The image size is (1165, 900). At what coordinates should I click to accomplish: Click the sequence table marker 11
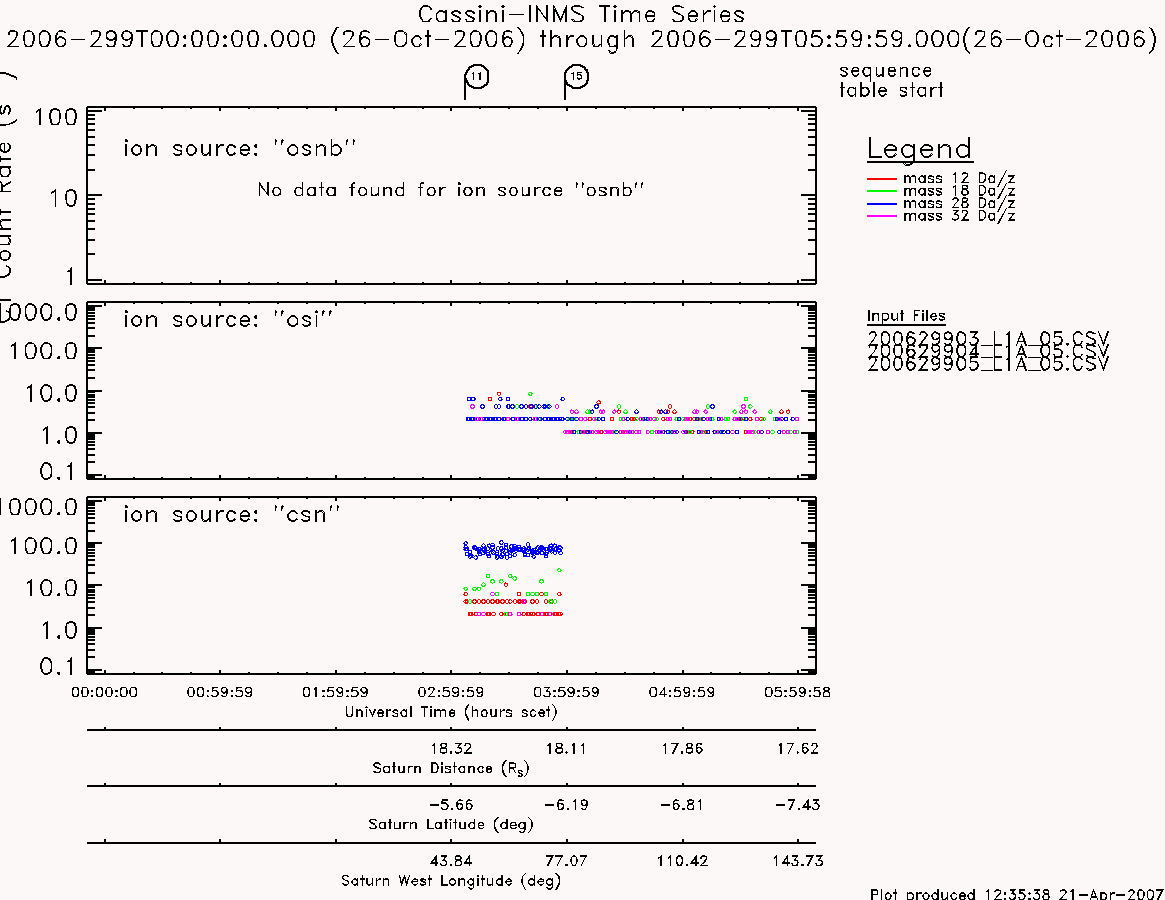(x=477, y=77)
